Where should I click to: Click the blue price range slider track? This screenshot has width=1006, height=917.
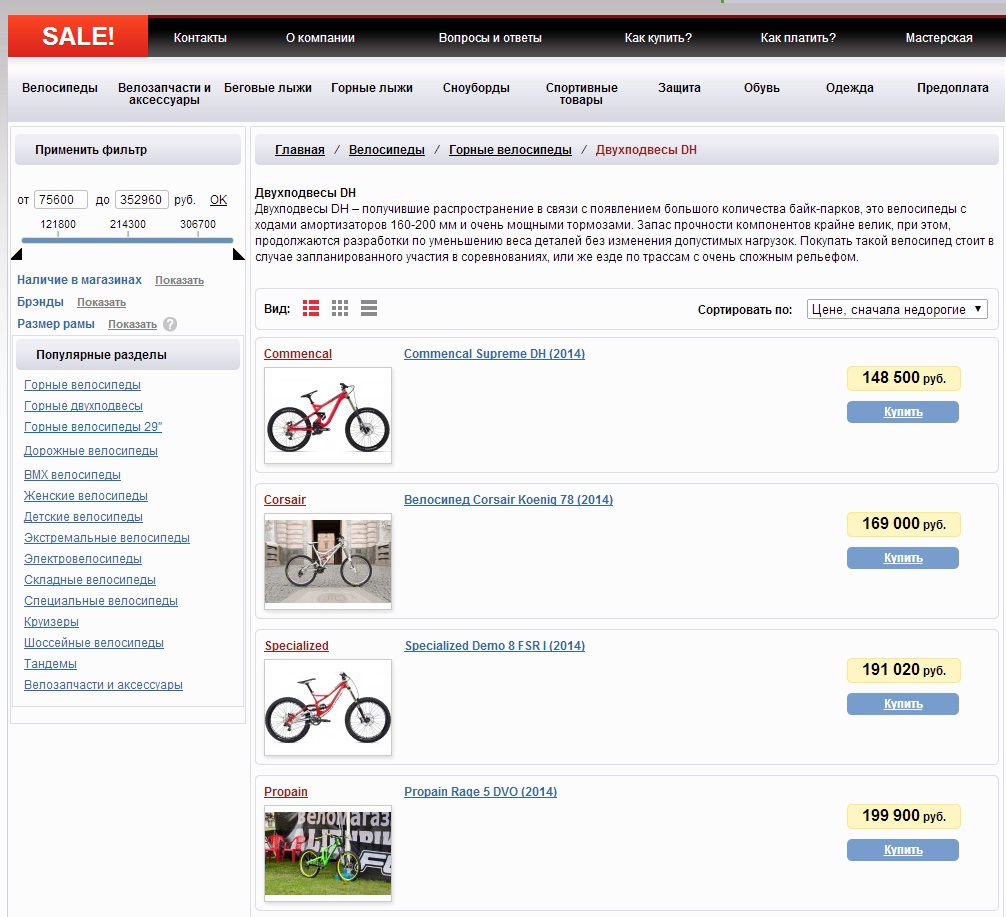(x=127, y=241)
